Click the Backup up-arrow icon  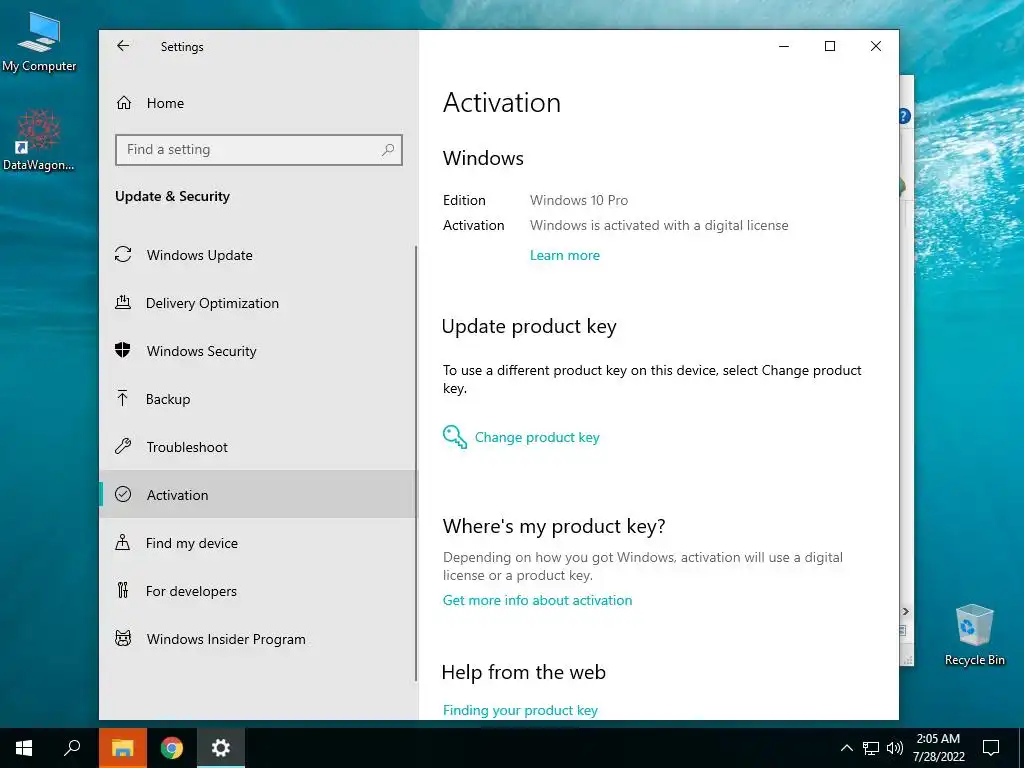(x=122, y=398)
